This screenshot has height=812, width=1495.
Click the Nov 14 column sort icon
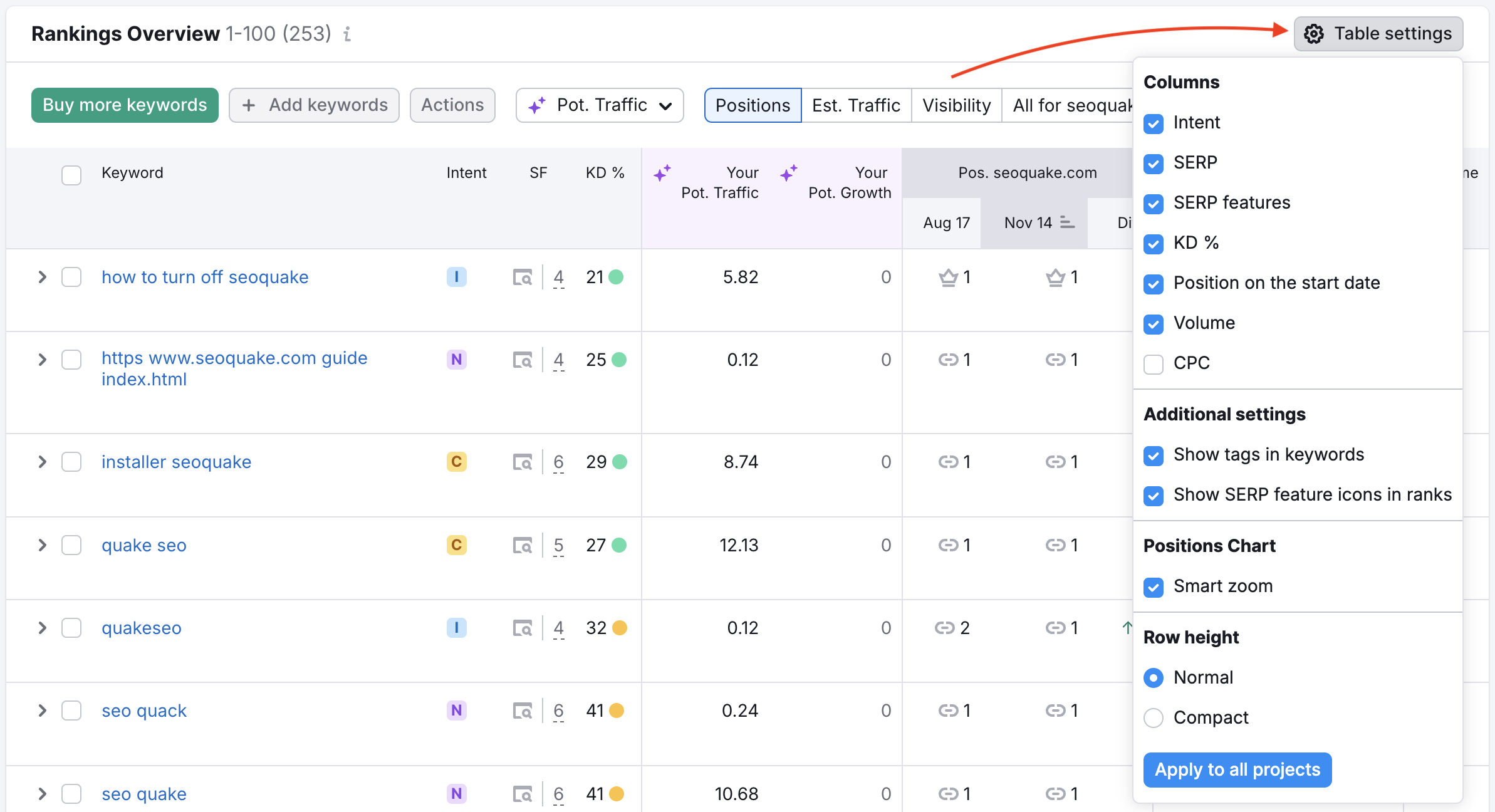click(x=1067, y=222)
